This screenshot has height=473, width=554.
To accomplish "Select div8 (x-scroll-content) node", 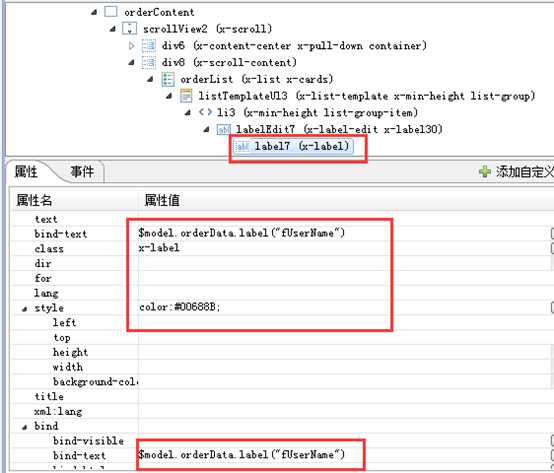I will click(x=229, y=63).
